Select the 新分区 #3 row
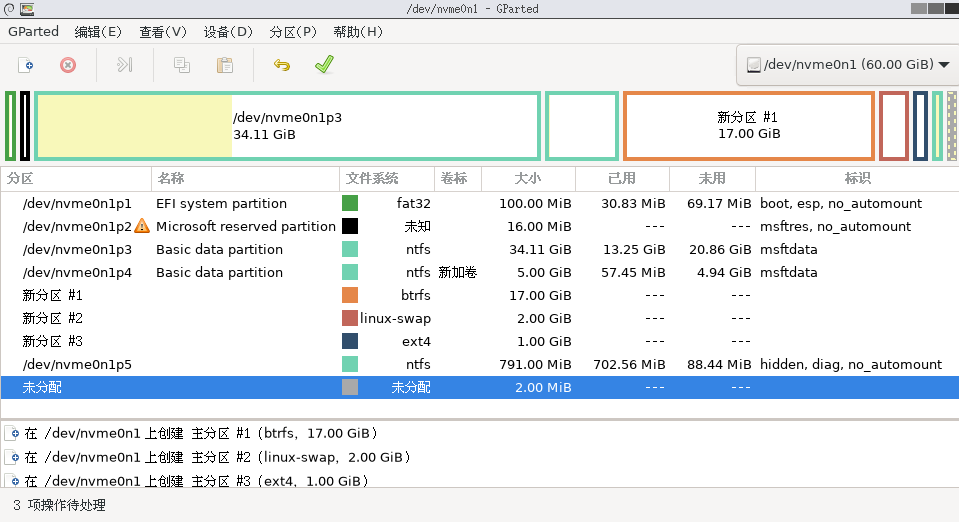The height and width of the screenshot is (522, 959). [x=480, y=341]
